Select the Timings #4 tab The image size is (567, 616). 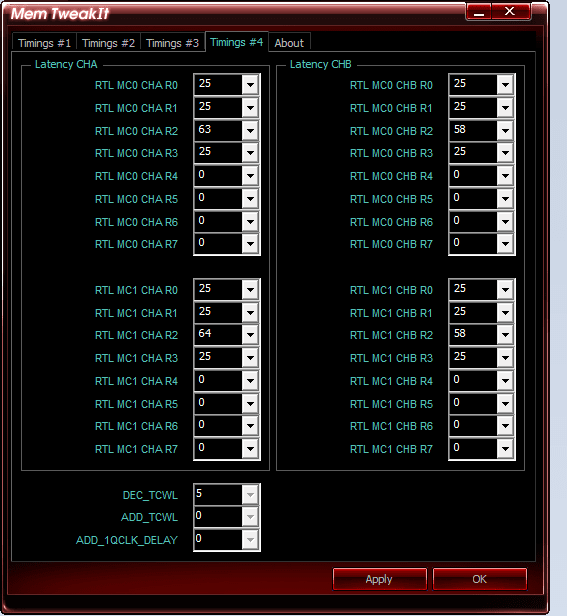click(237, 42)
